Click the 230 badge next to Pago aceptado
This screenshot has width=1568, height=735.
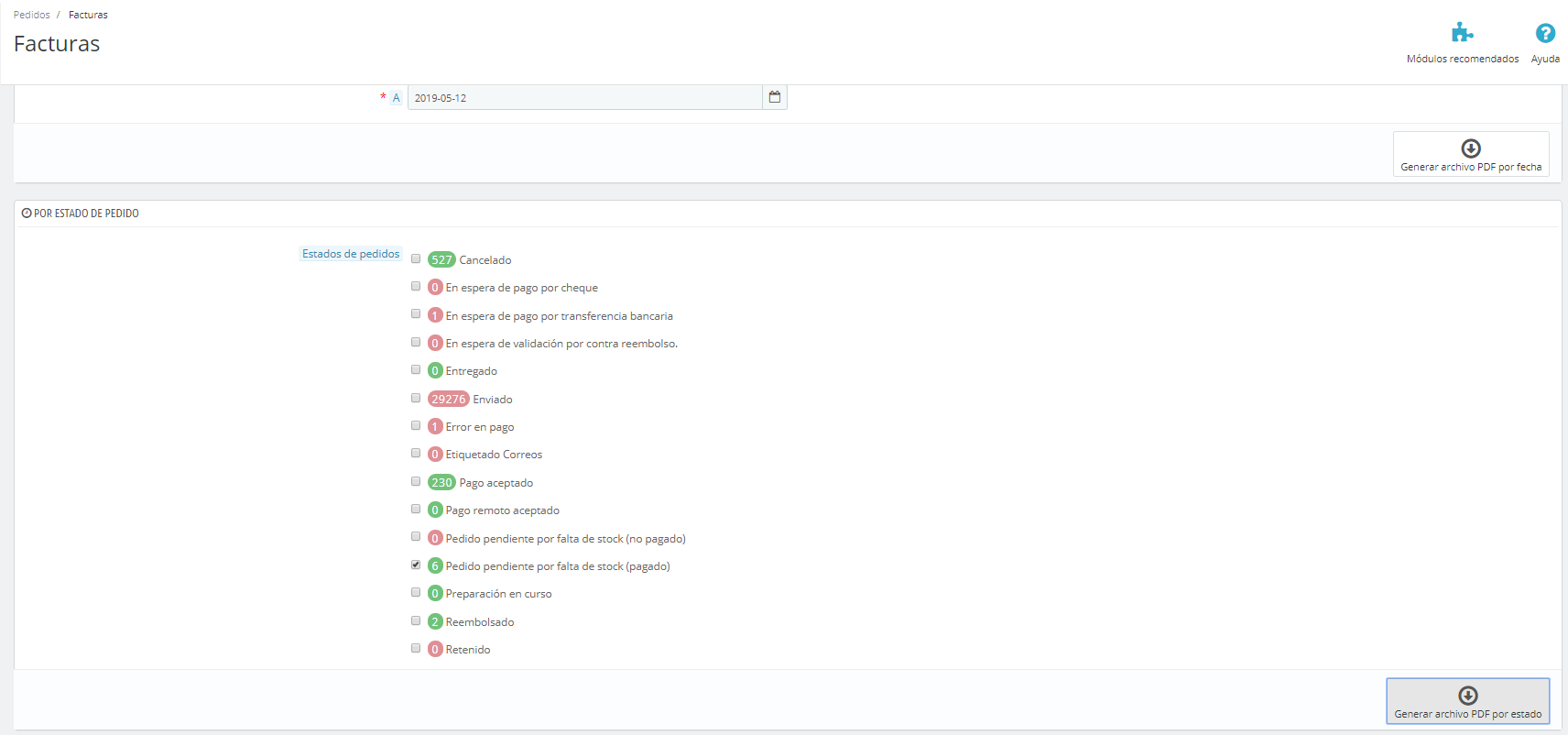point(441,482)
